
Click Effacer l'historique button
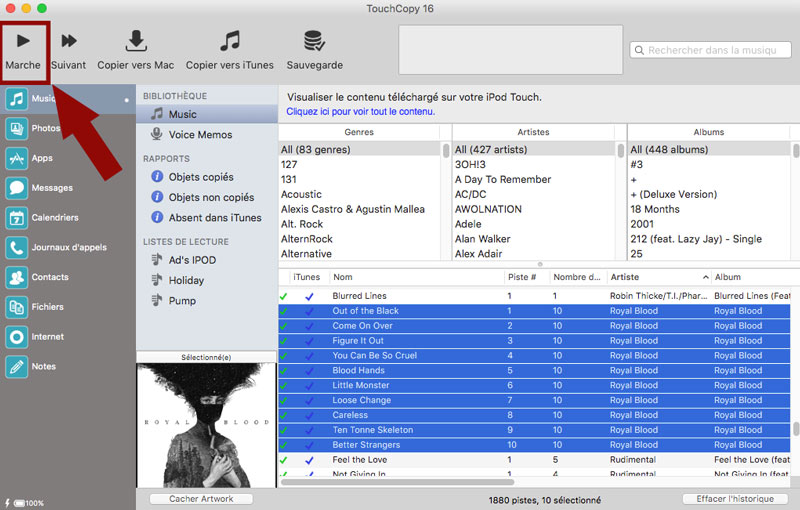pyautogui.click(x=735, y=499)
